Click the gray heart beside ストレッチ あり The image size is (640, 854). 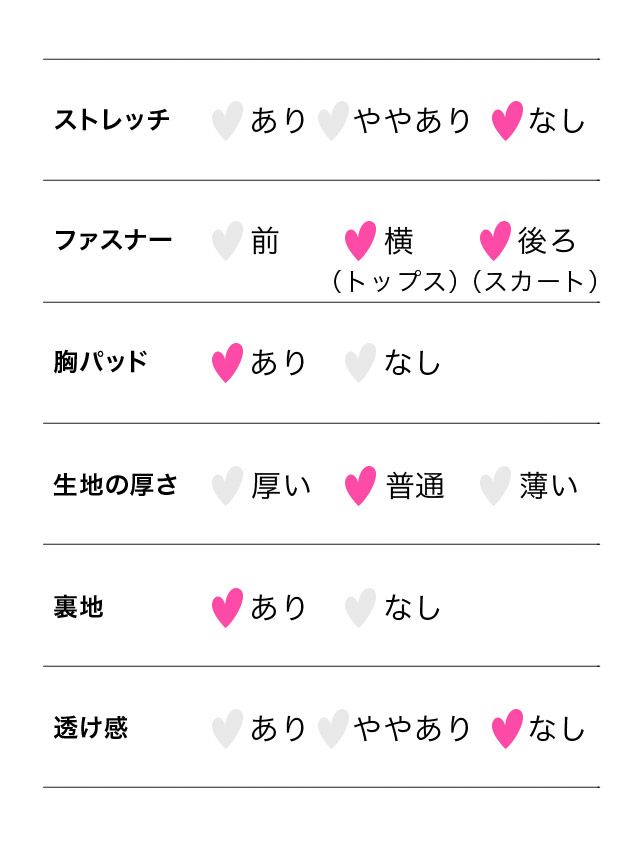point(227,121)
